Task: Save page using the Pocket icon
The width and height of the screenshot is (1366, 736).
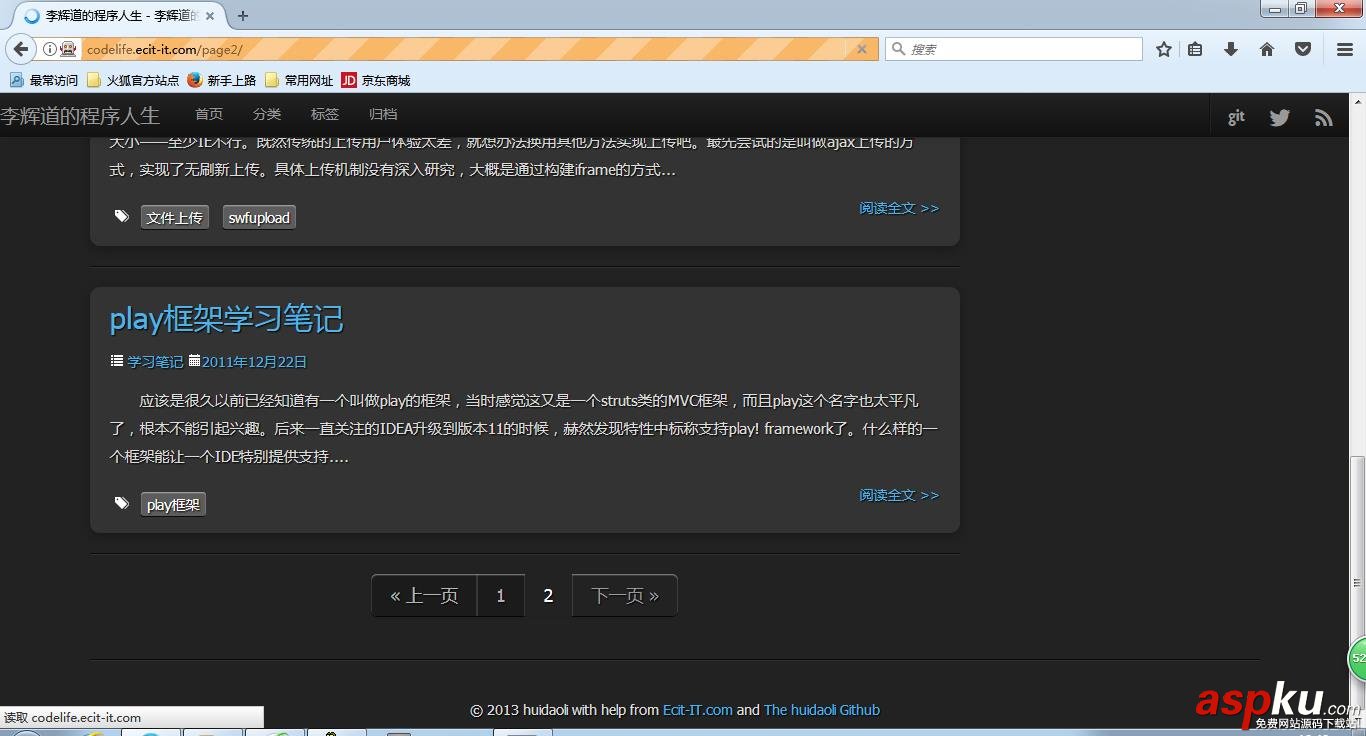Action: click(1302, 48)
